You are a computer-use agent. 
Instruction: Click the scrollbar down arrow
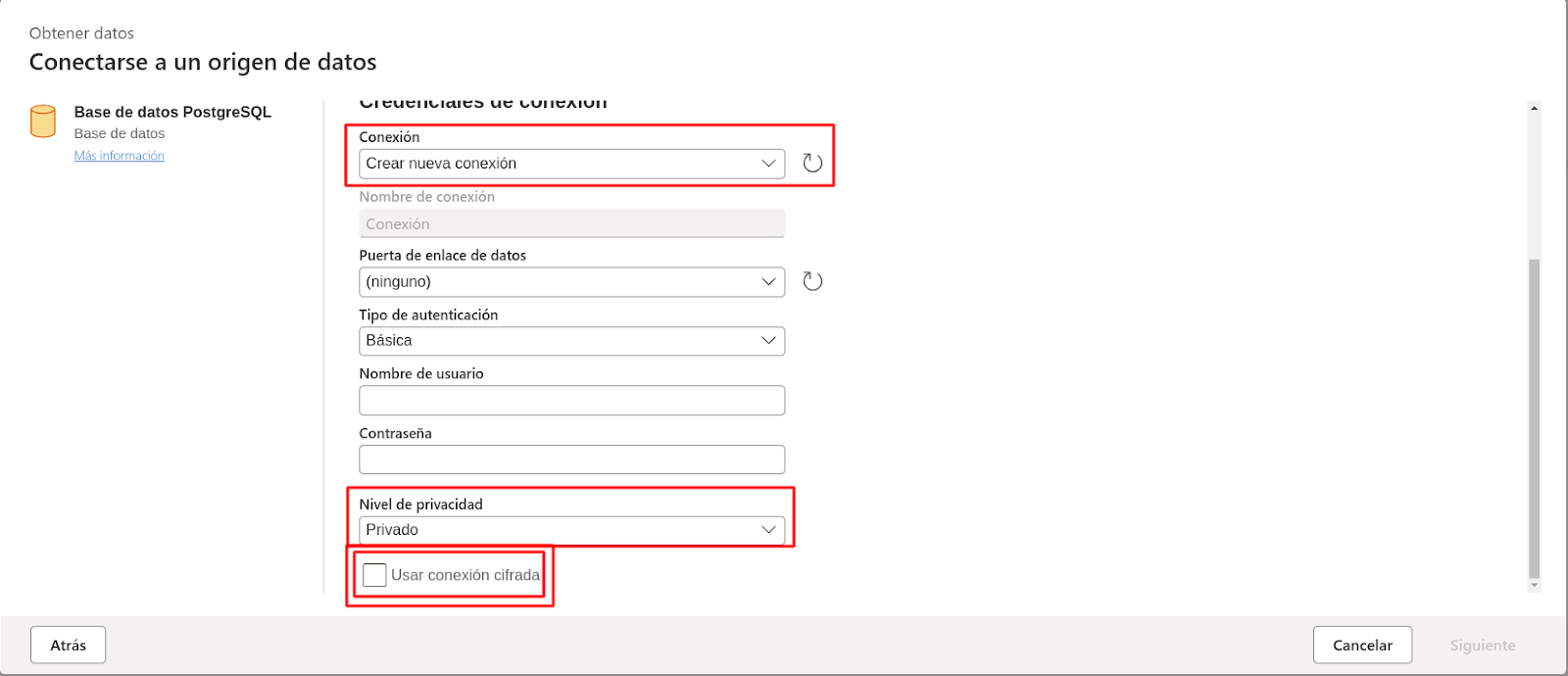point(1534,585)
